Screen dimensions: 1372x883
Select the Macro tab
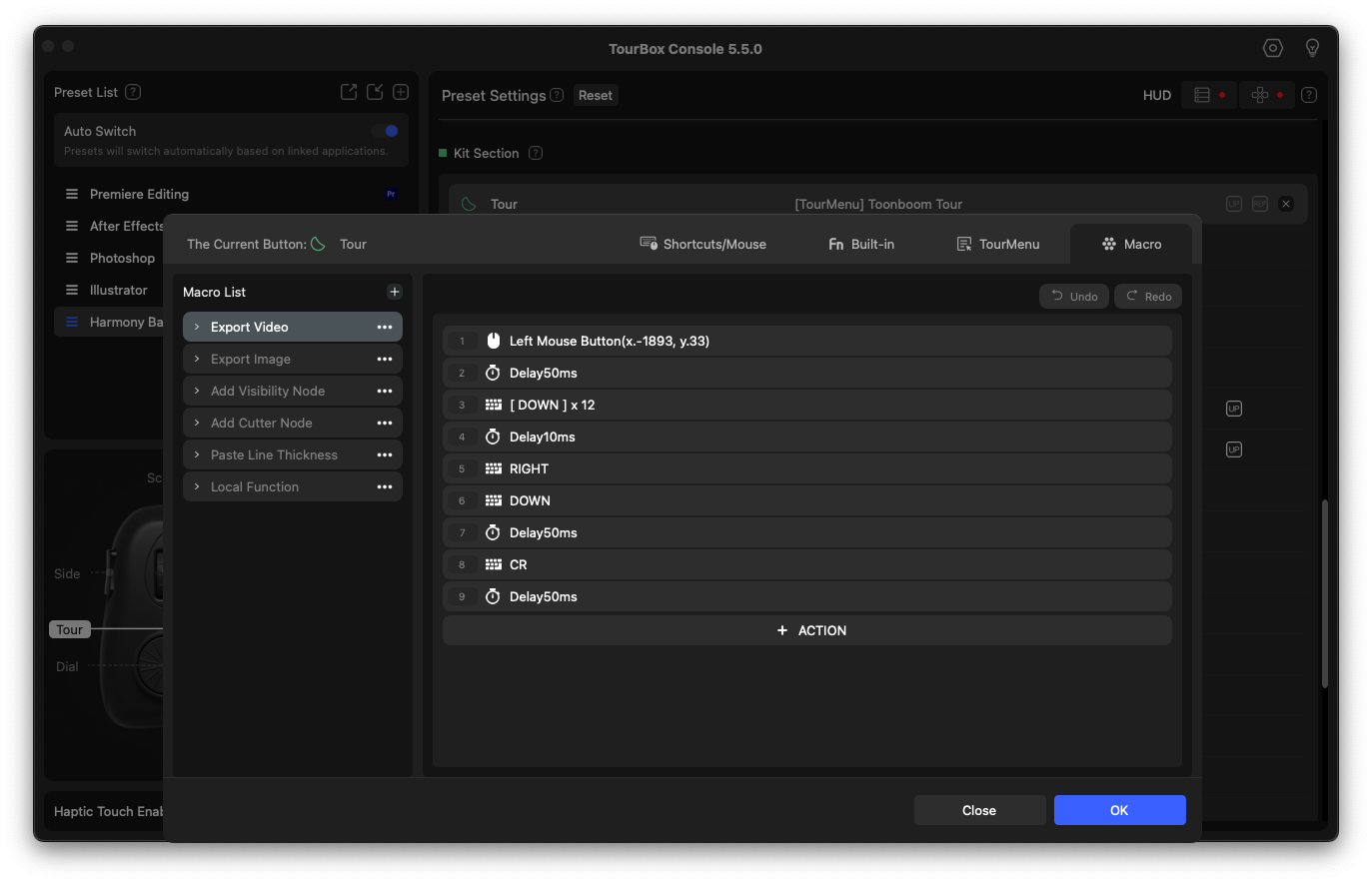[x=1131, y=244]
